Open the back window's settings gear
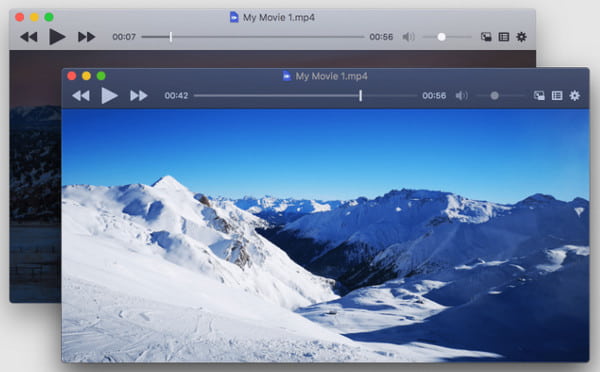The width and height of the screenshot is (600, 372). pos(521,37)
